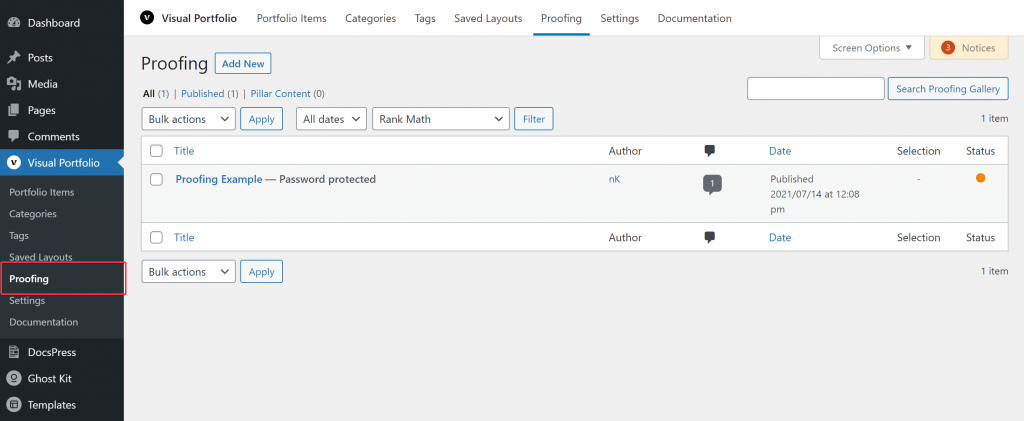The height and width of the screenshot is (421, 1024).
Task: Open the top Bulk actions dropdown
Action: (188, 119)
